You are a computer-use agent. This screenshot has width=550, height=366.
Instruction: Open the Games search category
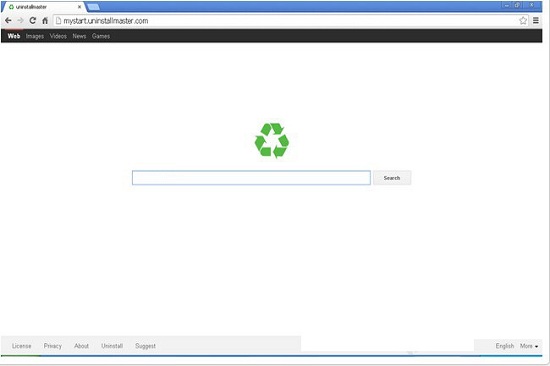pyautogui.click(x=101, y=36)
